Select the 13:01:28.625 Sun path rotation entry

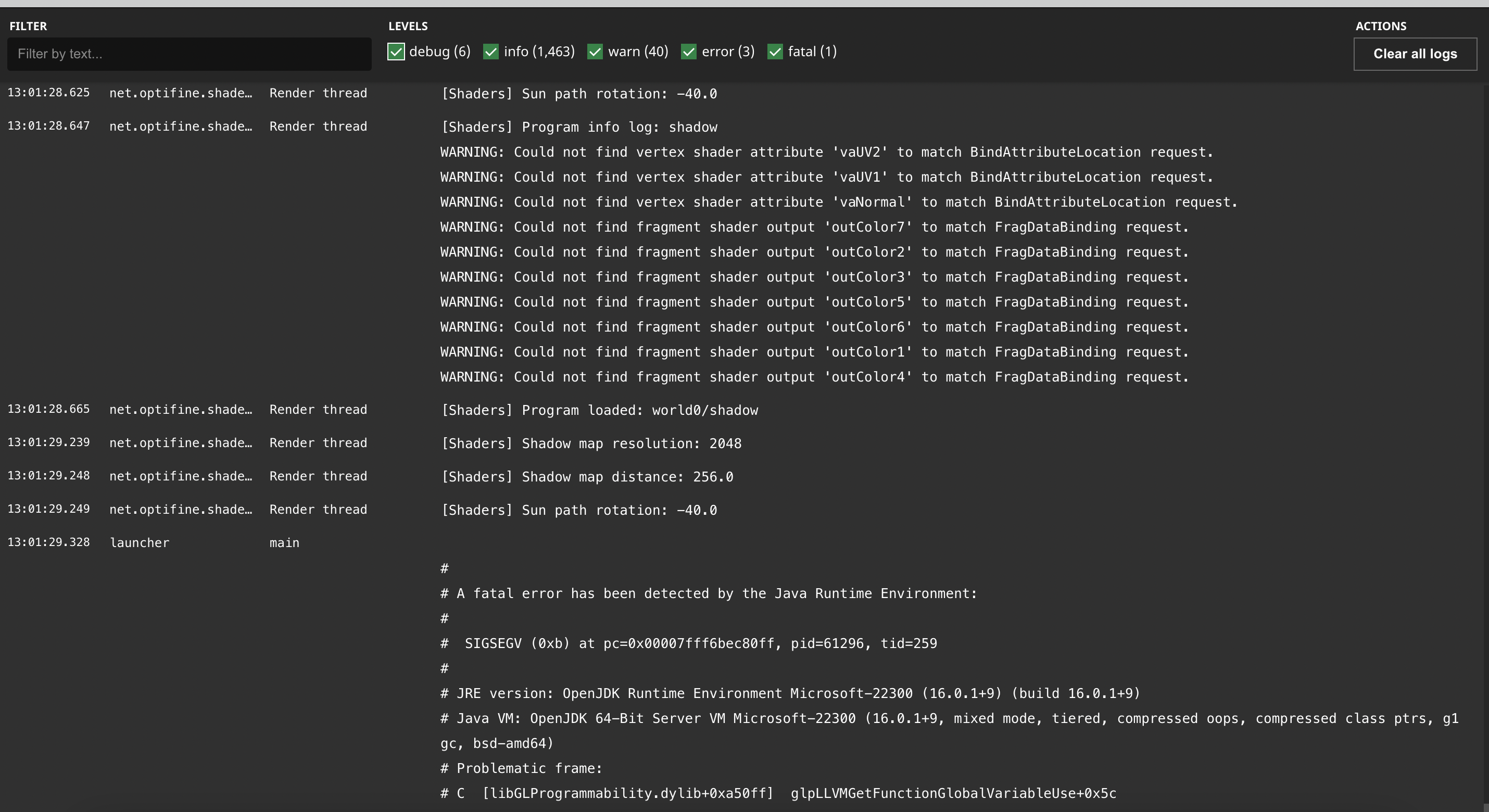pyautogui.click(x=578, y=94)
